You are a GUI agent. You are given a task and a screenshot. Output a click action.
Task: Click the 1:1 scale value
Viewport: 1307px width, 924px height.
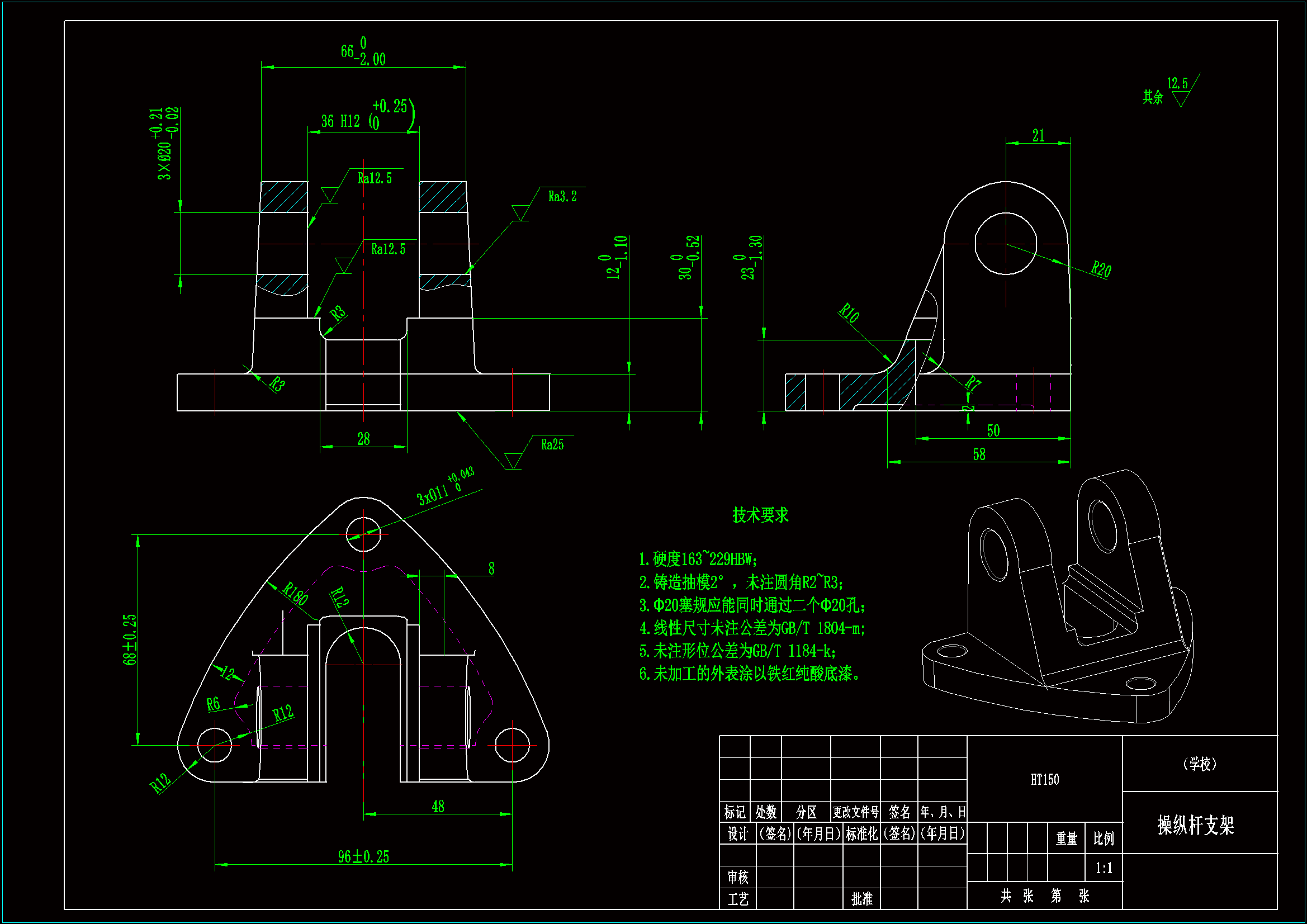[1103, 868]
